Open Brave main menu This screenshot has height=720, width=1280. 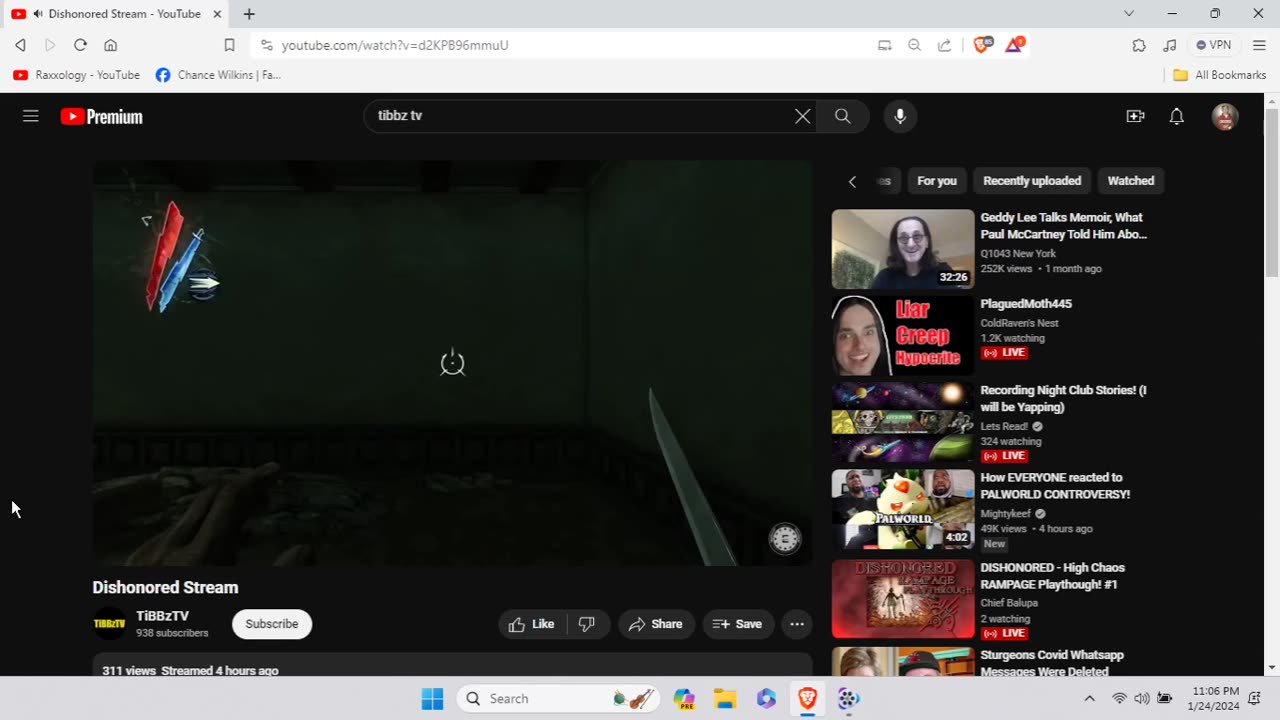(x=1259, y=45)
